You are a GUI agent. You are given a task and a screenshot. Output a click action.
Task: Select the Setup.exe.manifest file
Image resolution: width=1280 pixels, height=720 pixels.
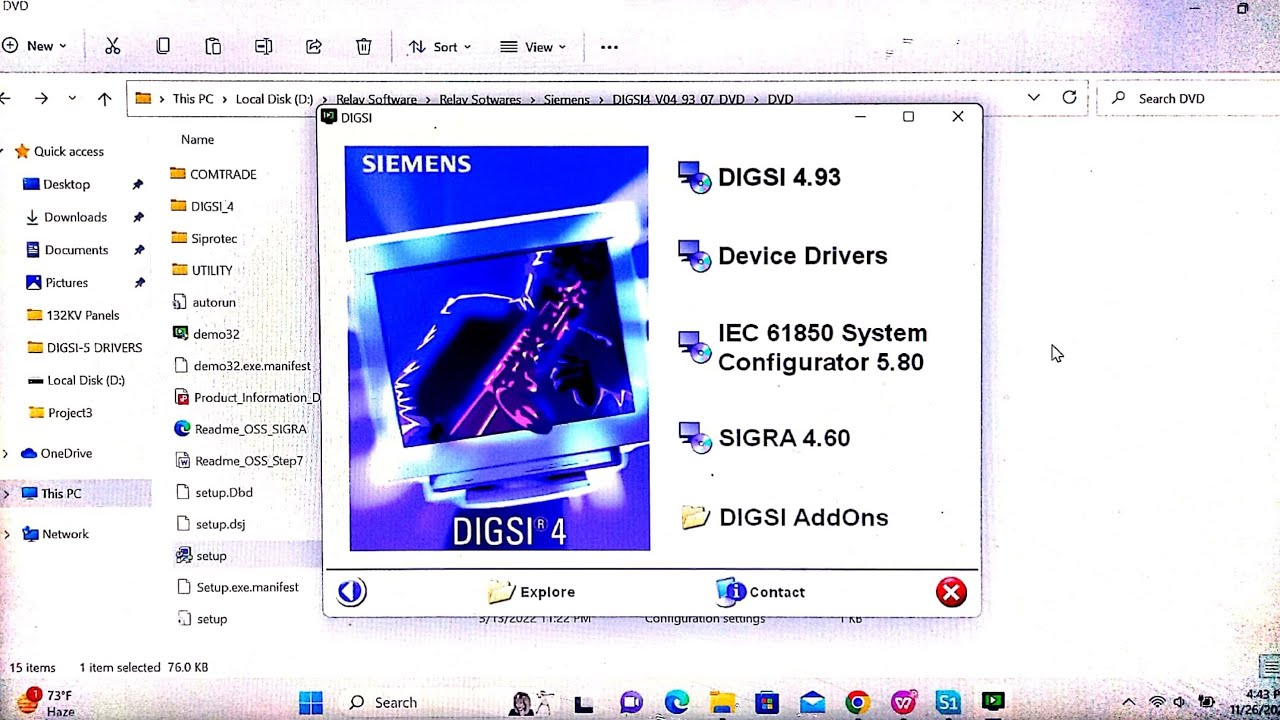(236, 587)
